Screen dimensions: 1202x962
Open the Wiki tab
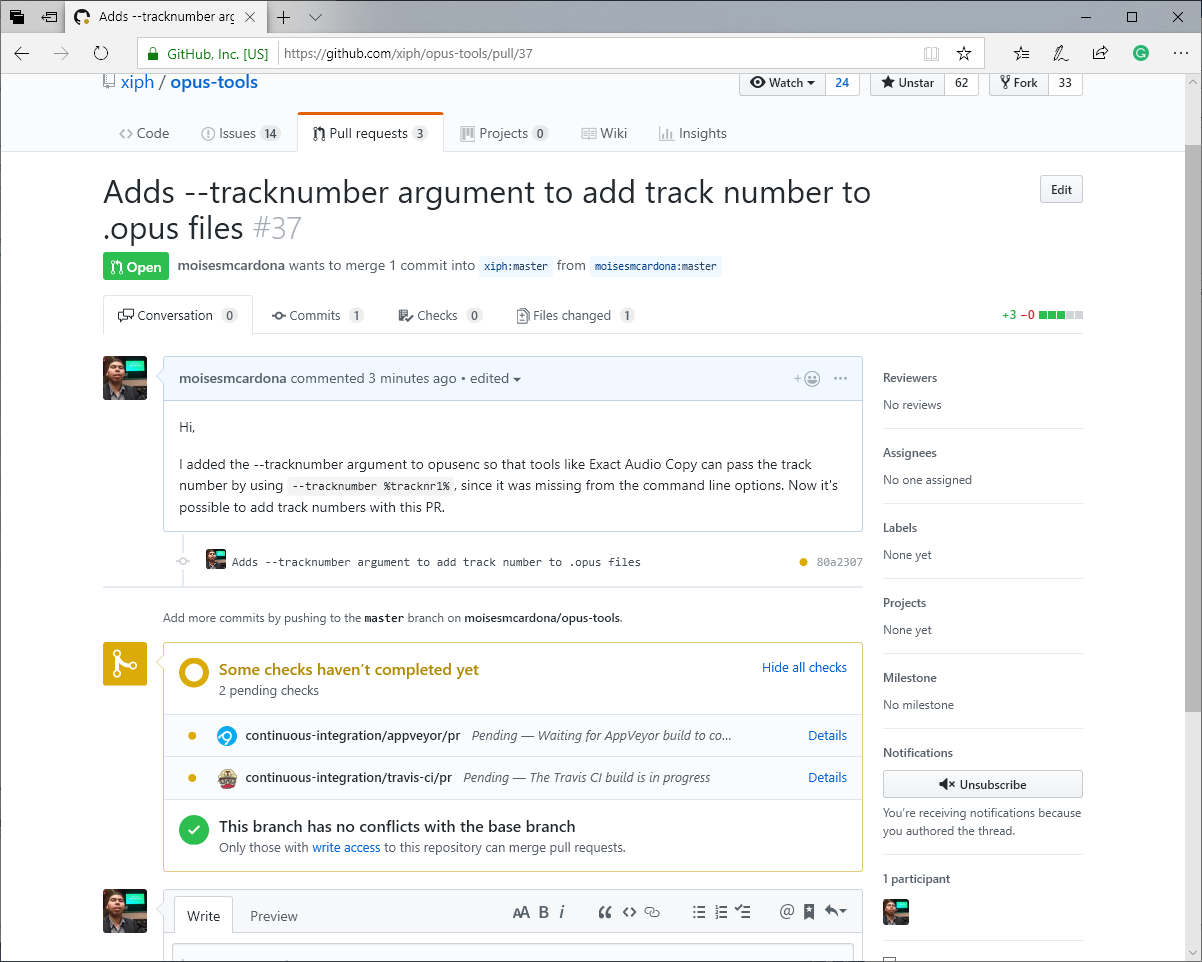click(x=604, y=133)
